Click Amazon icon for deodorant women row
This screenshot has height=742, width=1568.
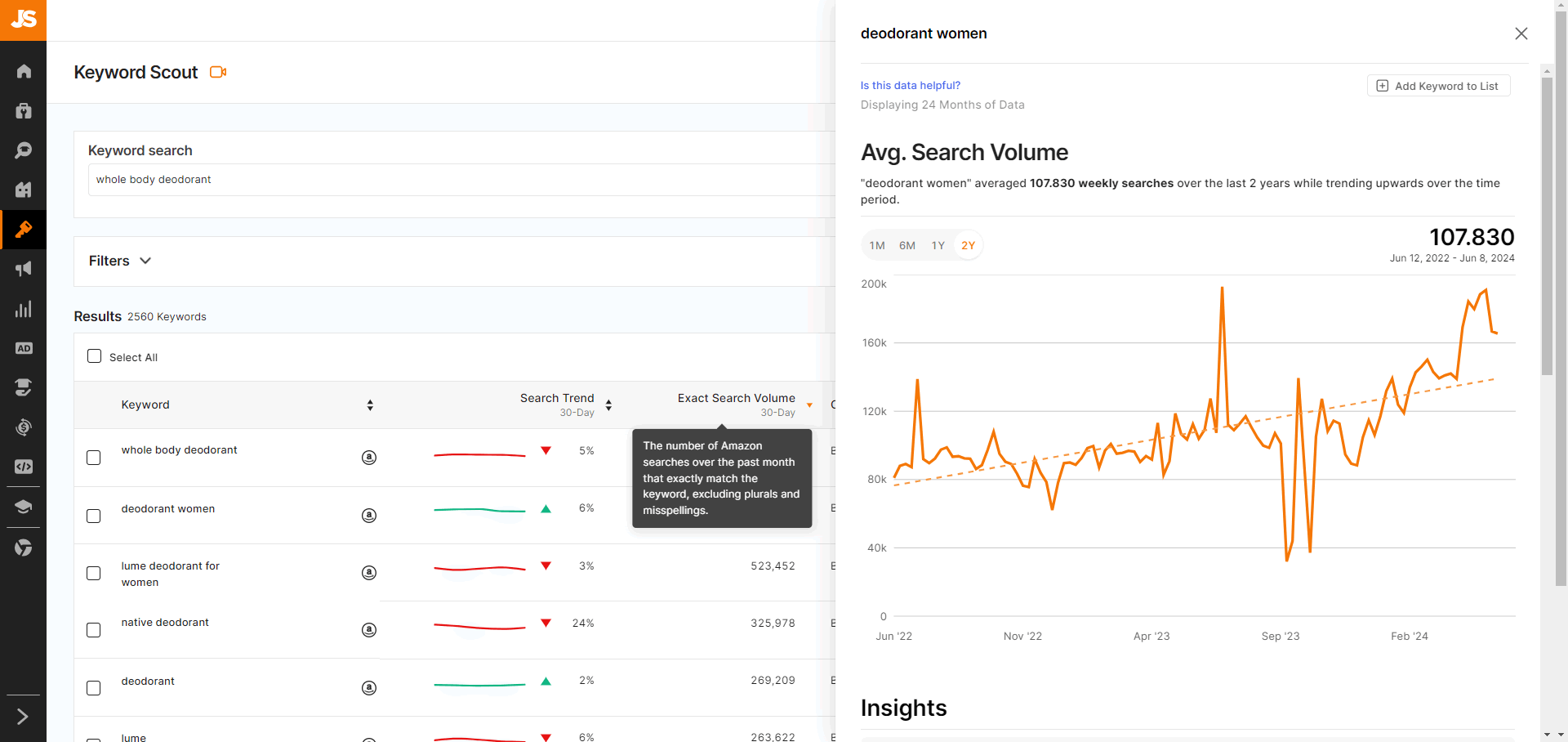pyautogui.click(x=369, y=516)
